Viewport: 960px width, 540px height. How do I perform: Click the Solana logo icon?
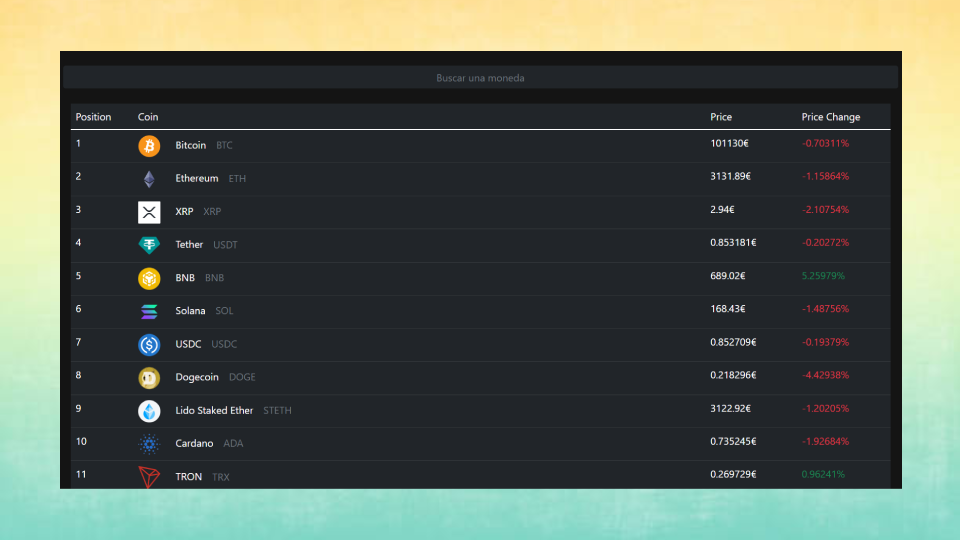(x=149, y=311)
